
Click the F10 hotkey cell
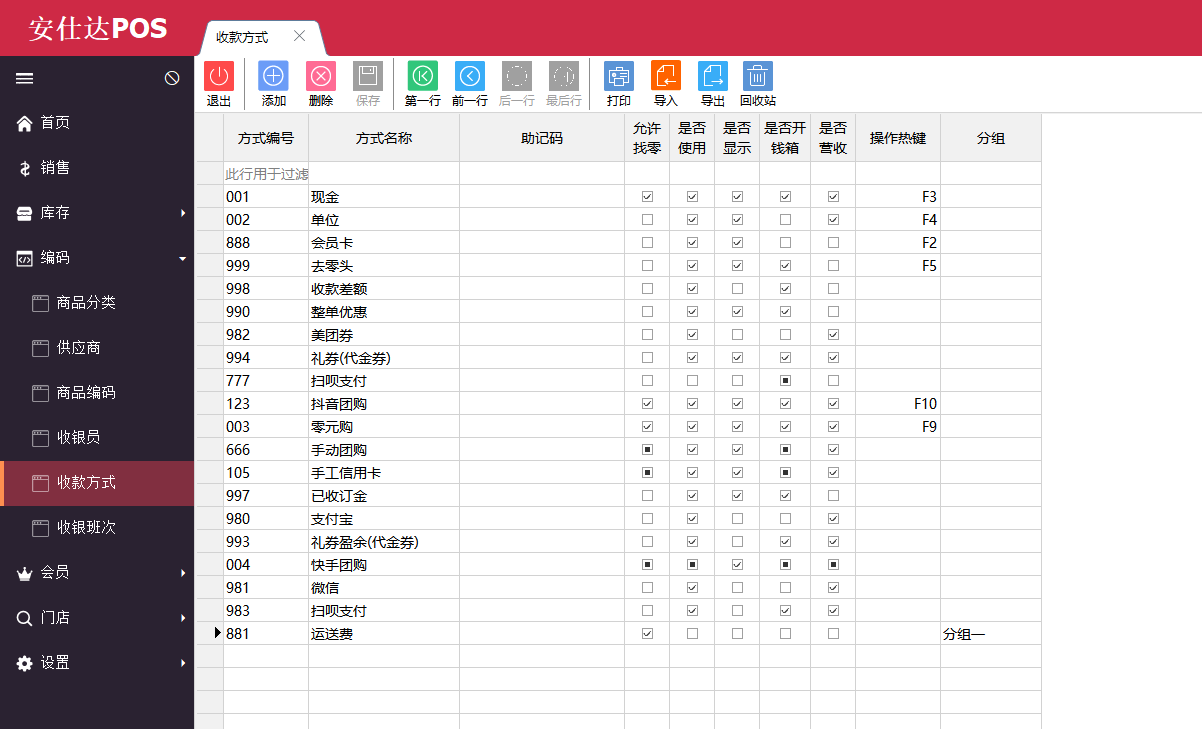898,403
